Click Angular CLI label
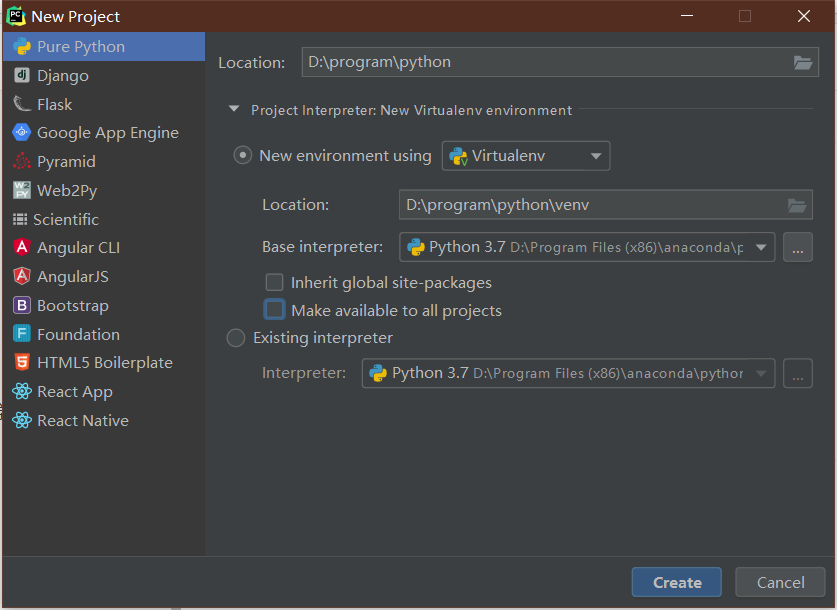 (78, 248)
